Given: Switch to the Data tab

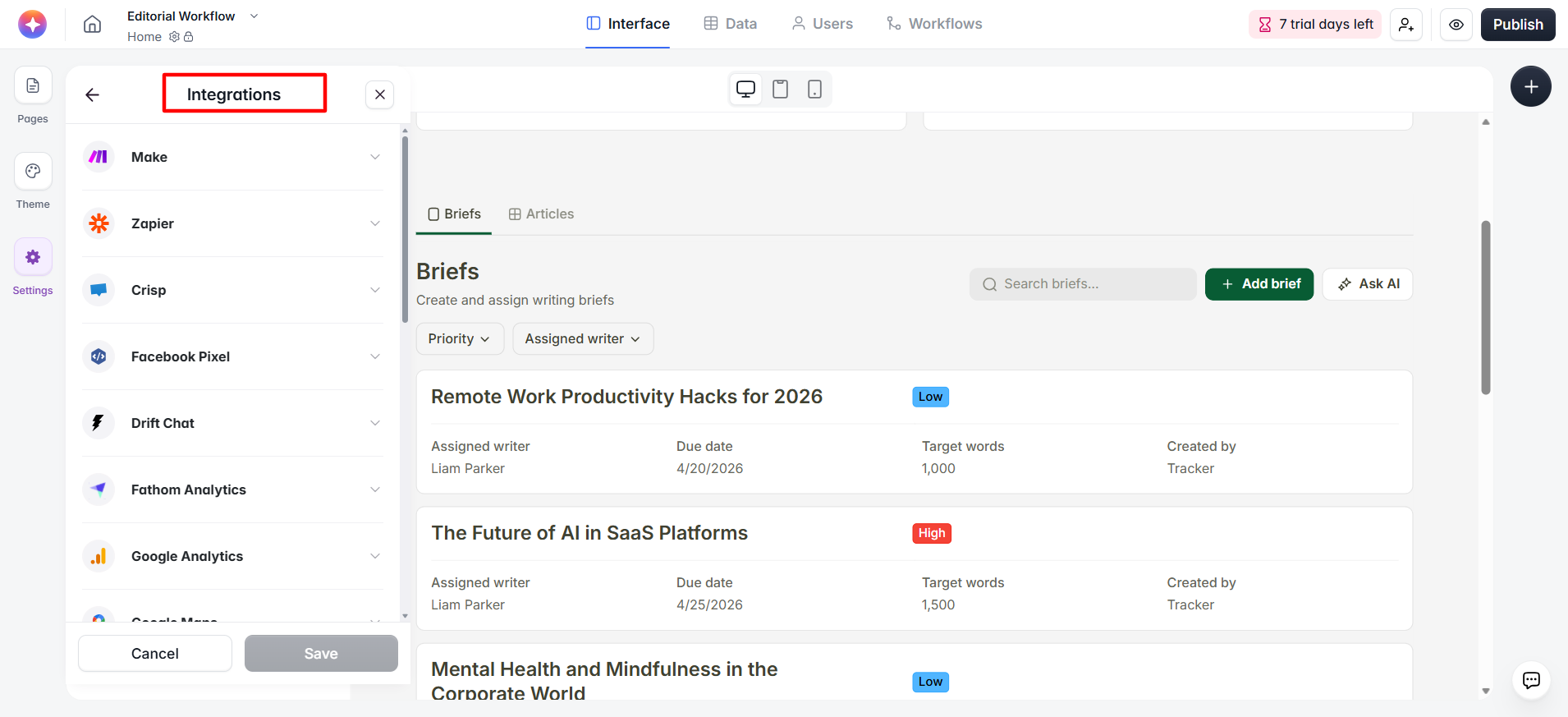Looking at the screenshot, I should point(731,24).
